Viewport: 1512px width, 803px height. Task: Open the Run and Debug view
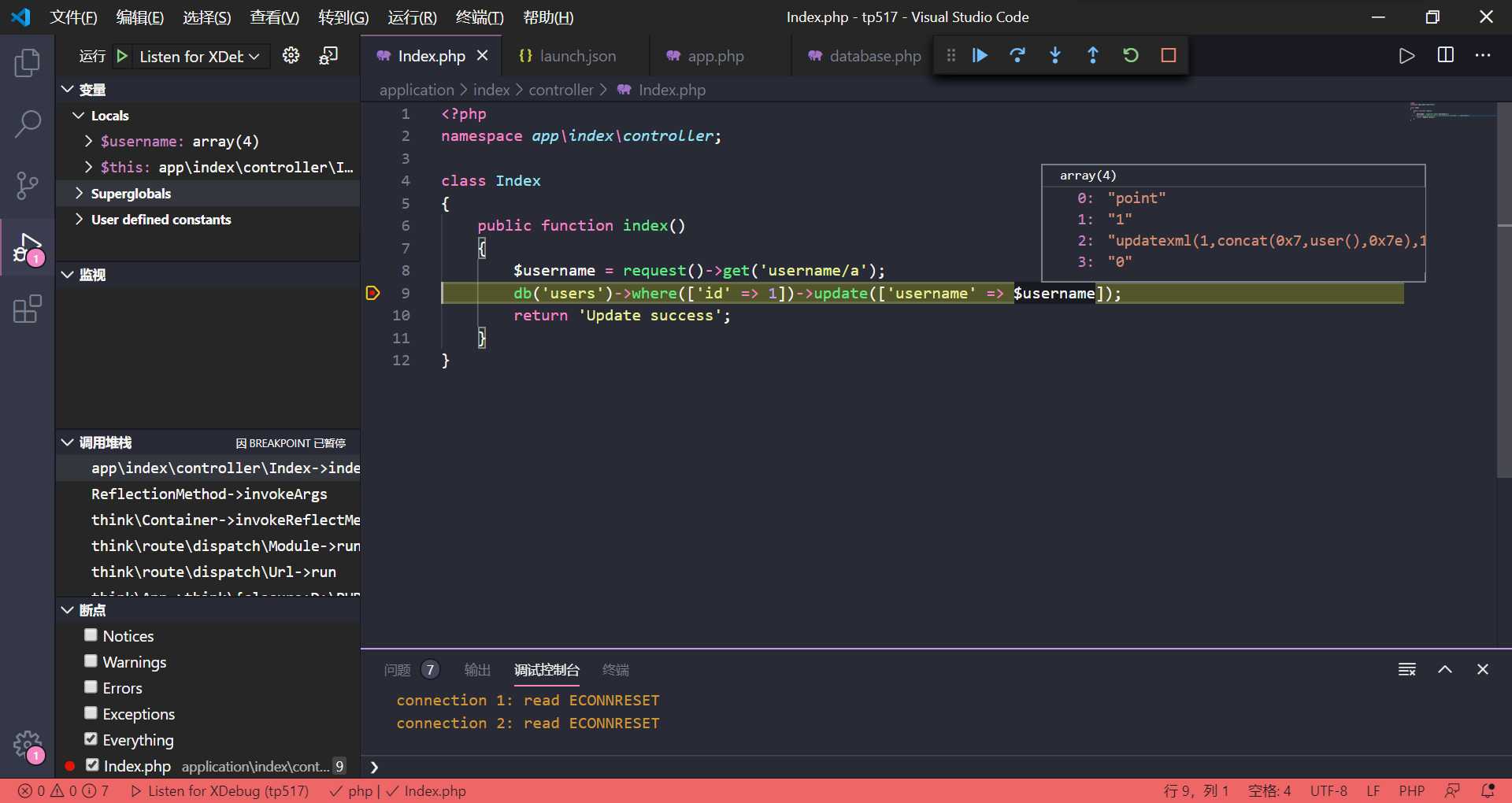pyautogui.click(x=29, y=249)
